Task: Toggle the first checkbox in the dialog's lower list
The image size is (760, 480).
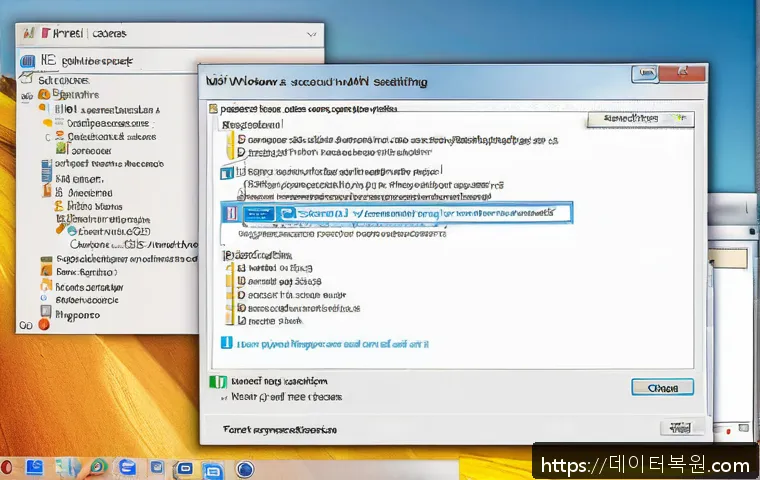Action: pos(241,267)
